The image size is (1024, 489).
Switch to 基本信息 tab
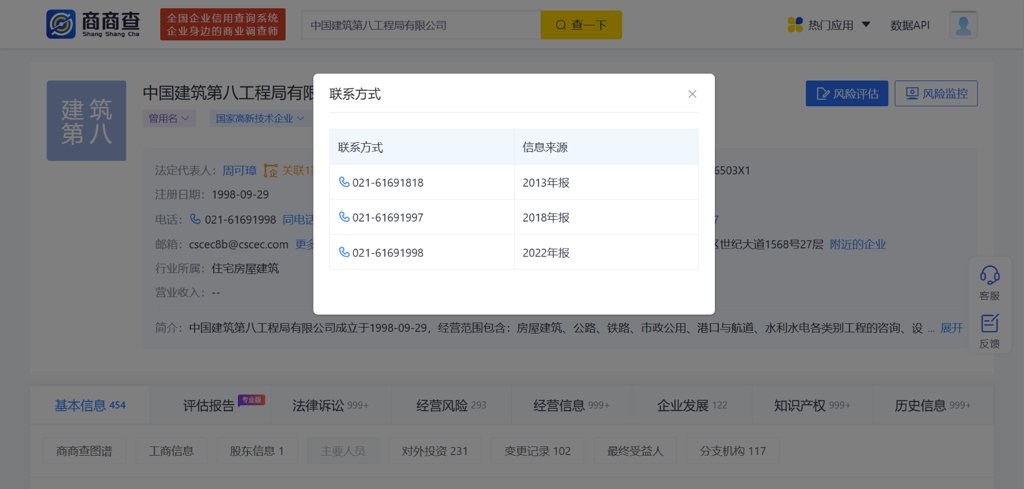pos(89,405)
